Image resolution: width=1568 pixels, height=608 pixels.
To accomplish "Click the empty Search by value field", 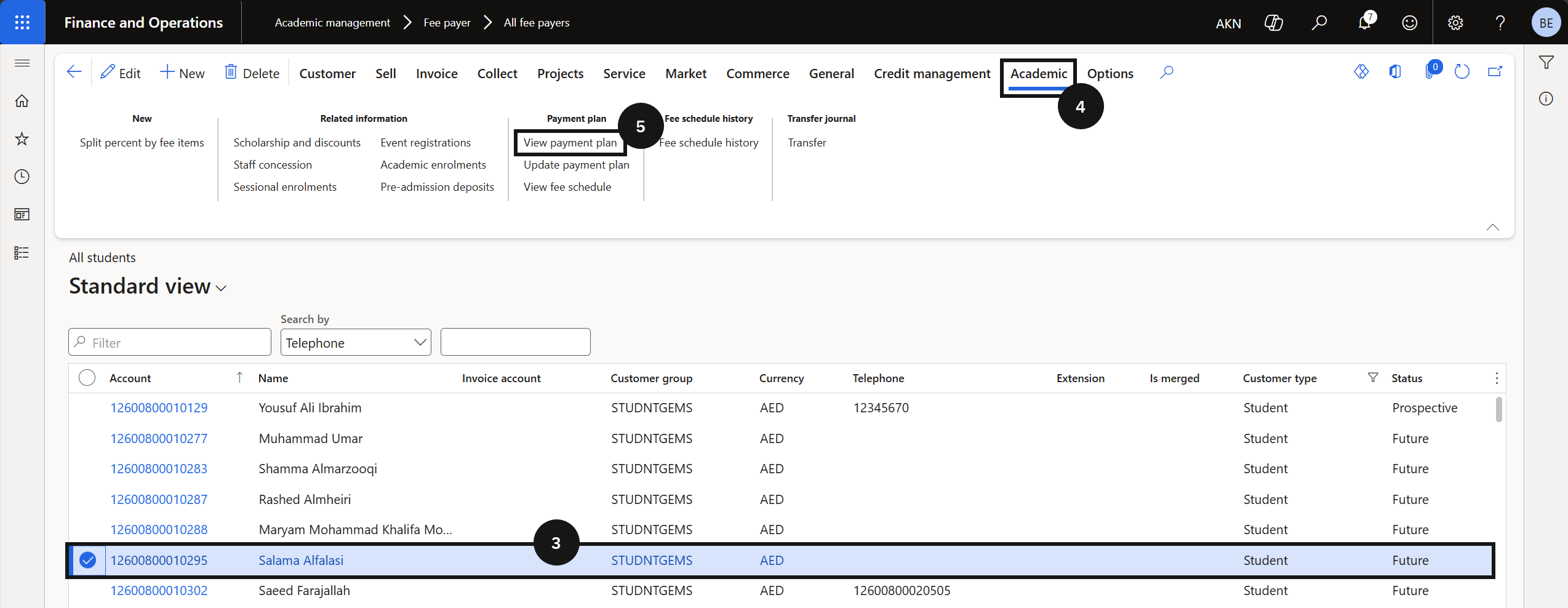I will coord(516,342).
